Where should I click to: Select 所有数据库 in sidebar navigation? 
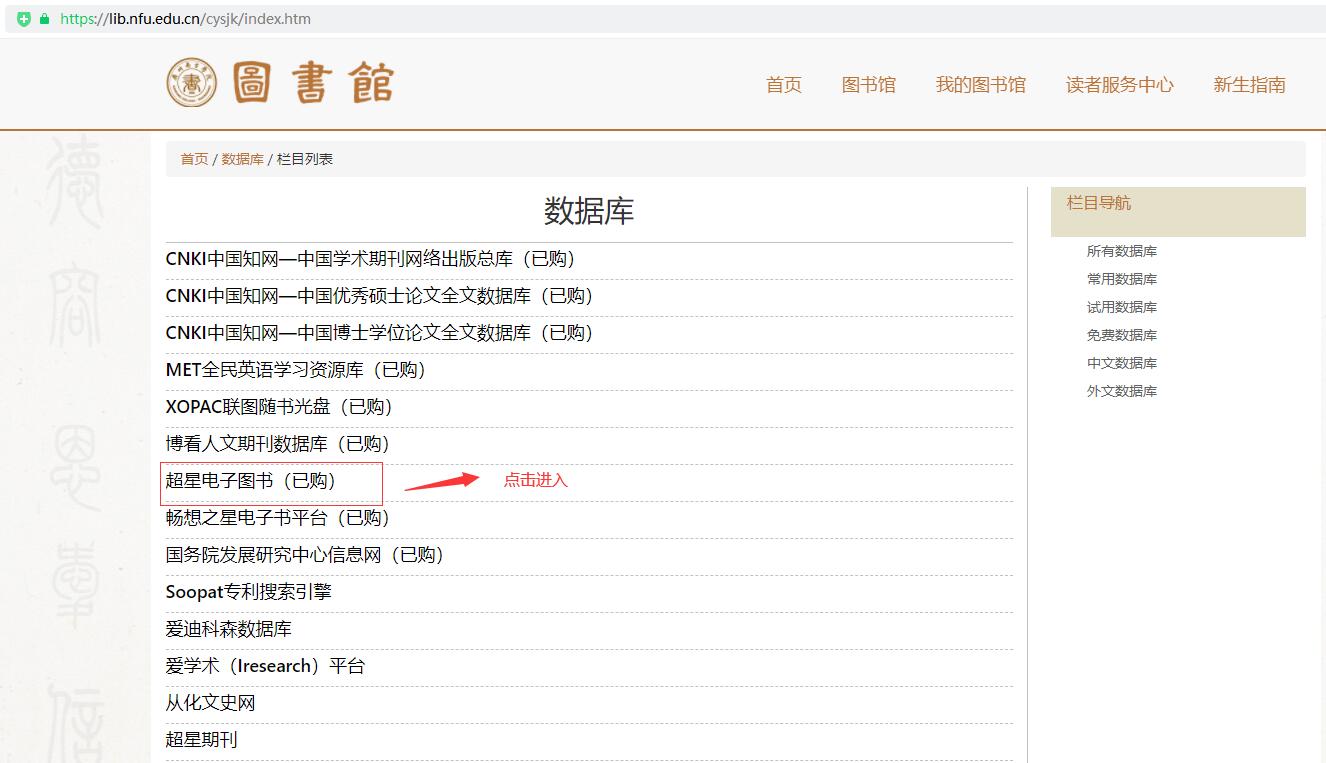pyautogui.click(x=1122, y=251)
